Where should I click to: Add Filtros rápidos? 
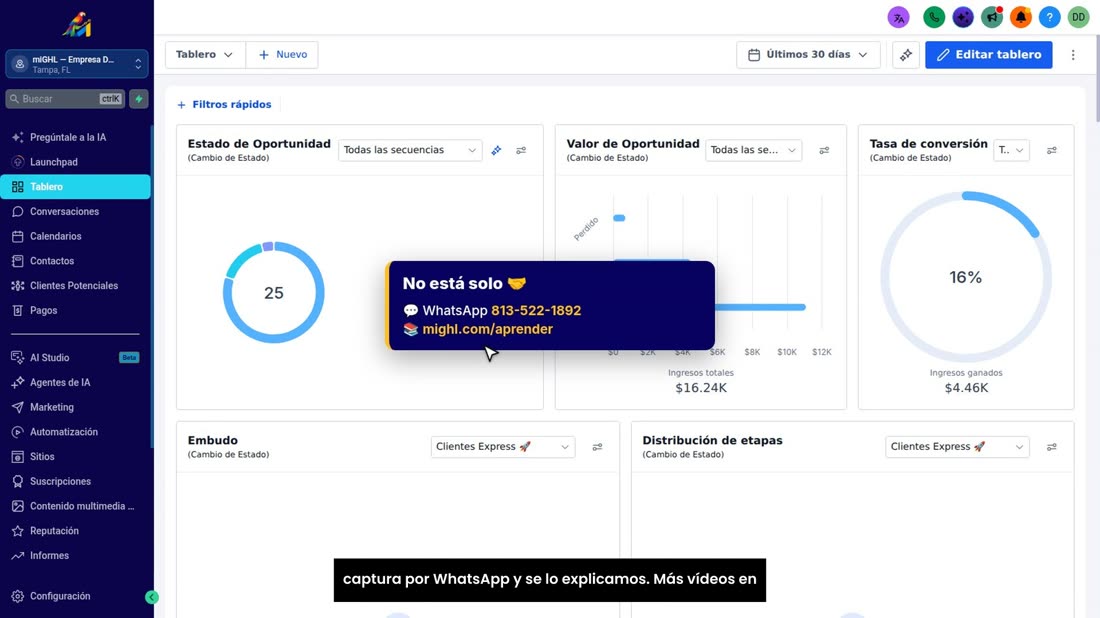224,105
